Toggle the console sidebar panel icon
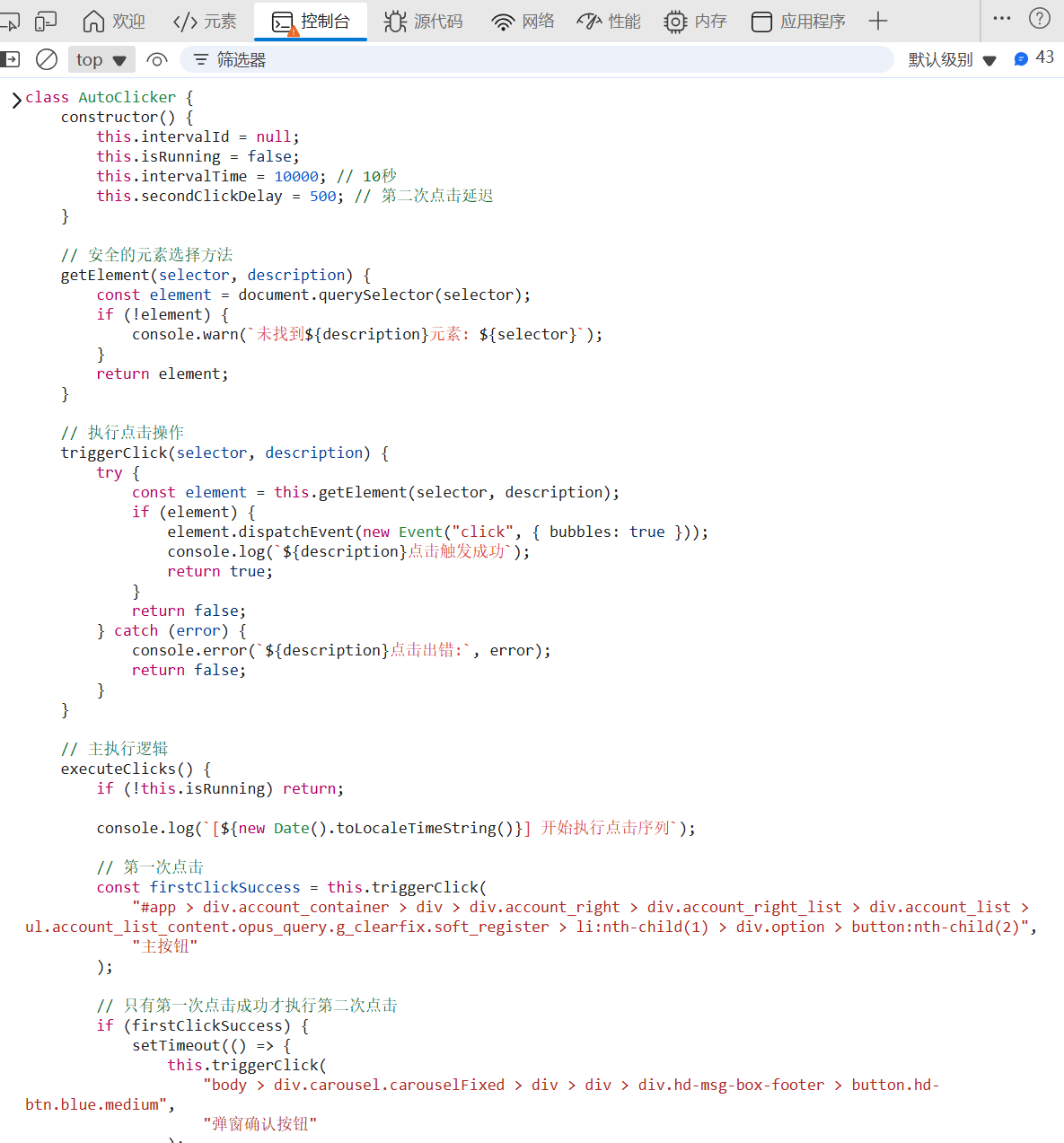The height and width of the screenshot is (1143, 1064). [9, 59]
